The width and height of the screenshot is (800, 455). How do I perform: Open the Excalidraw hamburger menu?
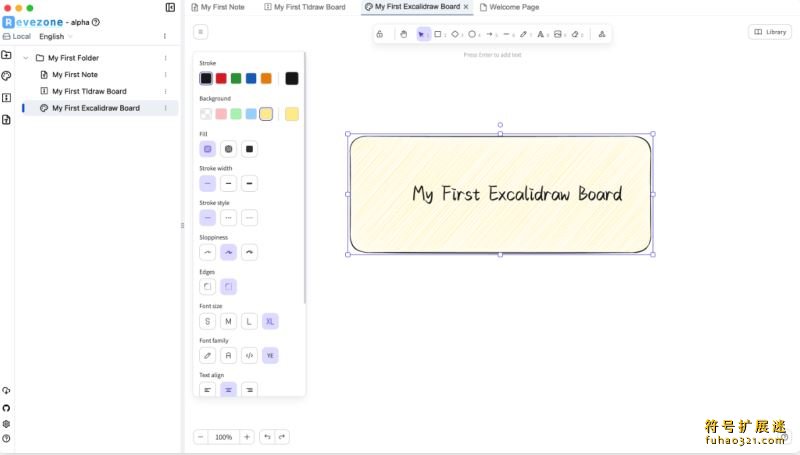tap(201, 32)
